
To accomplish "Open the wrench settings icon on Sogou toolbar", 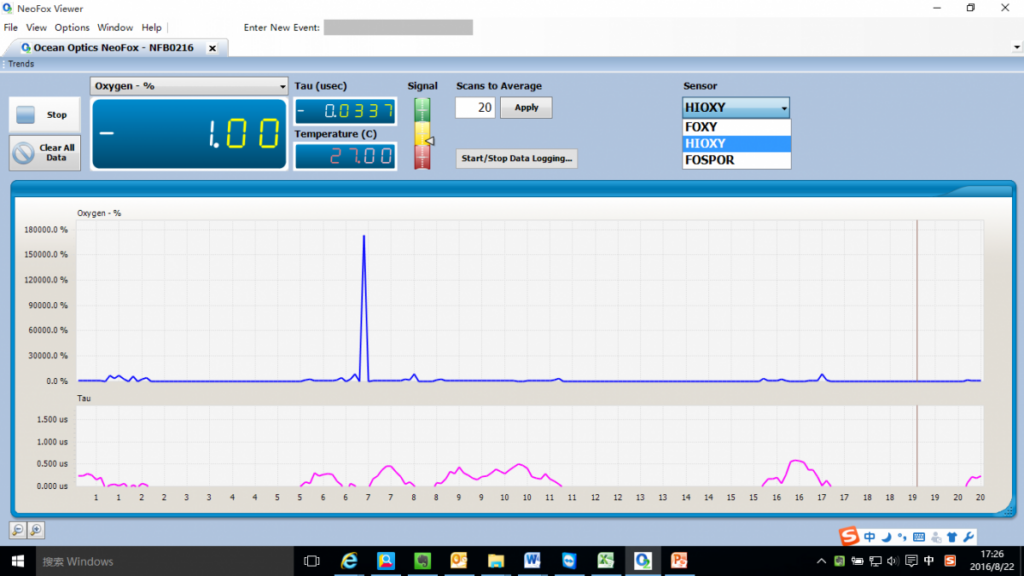I will tap(968, 537).
